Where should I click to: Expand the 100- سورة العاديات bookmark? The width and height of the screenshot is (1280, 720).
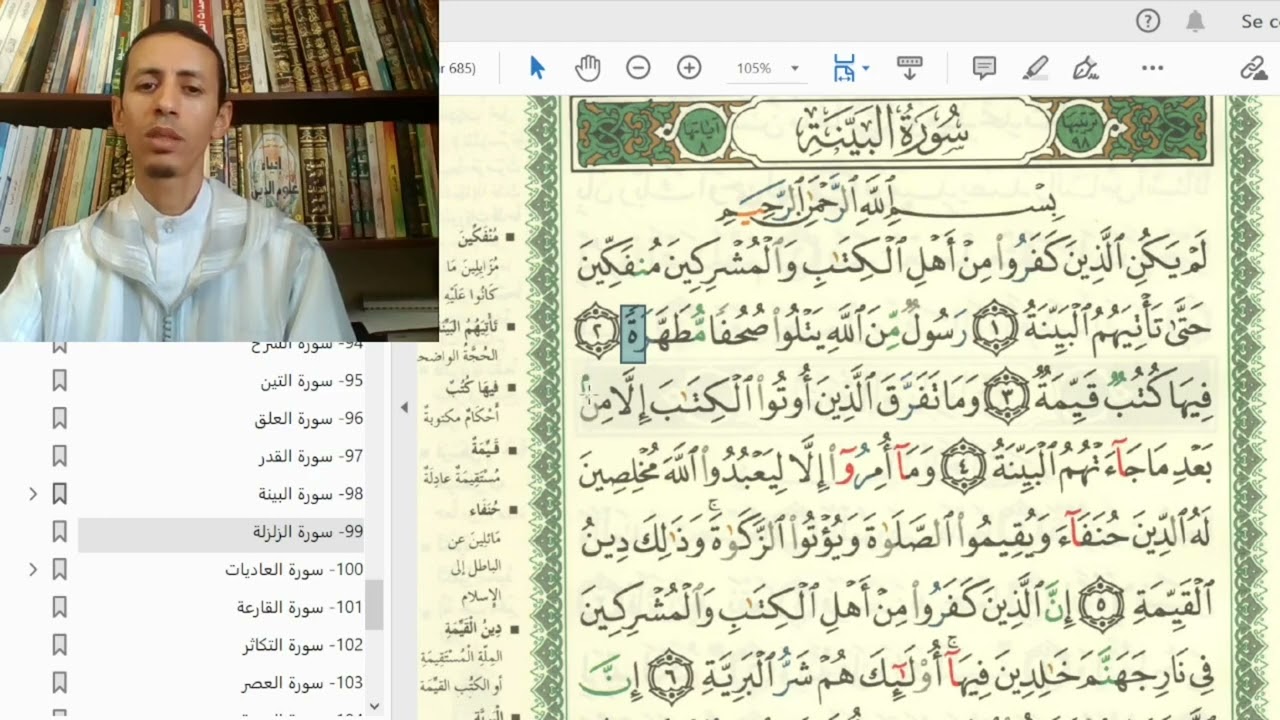(x=33, y=569)
